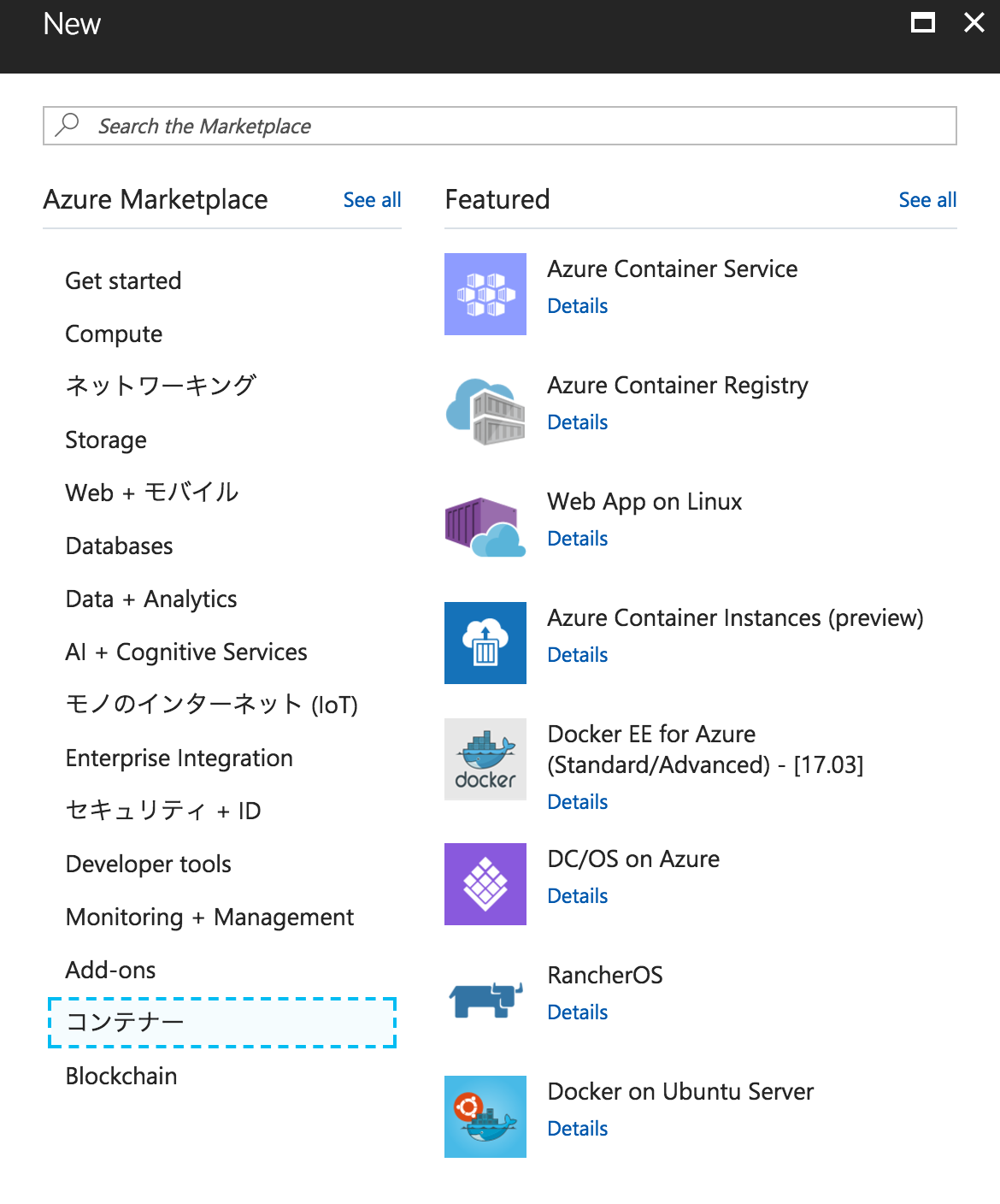Maximize the New blade
1000x1204 pixels.
pyautogui.click(x=923, y=22)
